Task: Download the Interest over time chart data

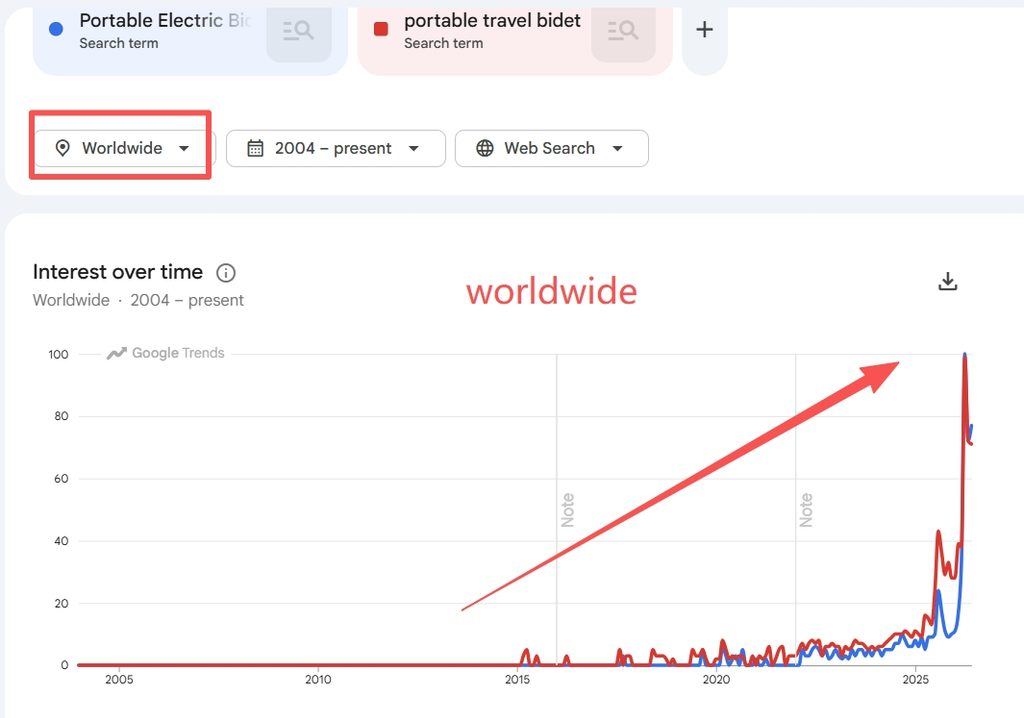Action: point(948,282)
